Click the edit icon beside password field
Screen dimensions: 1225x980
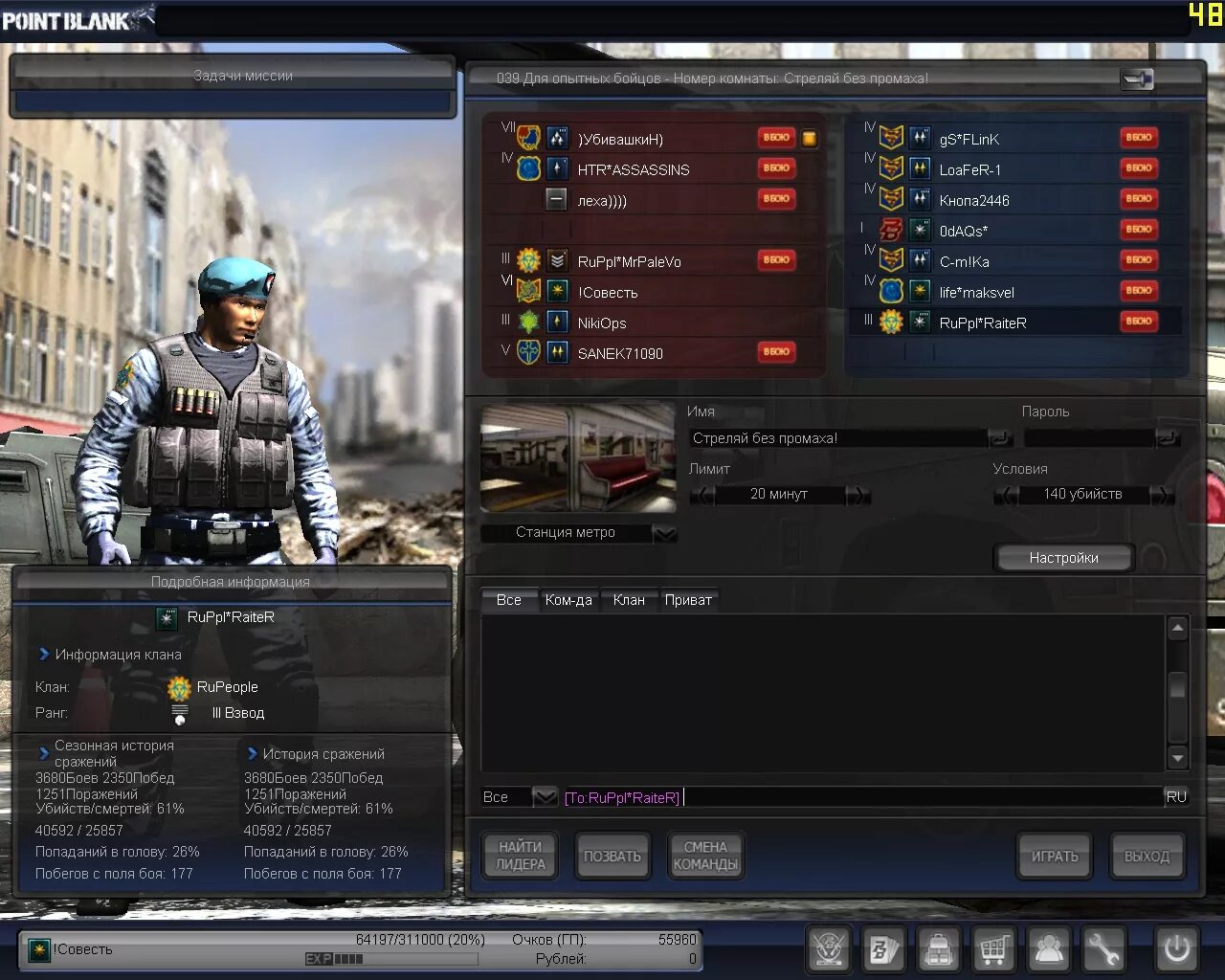(1168, 438)
